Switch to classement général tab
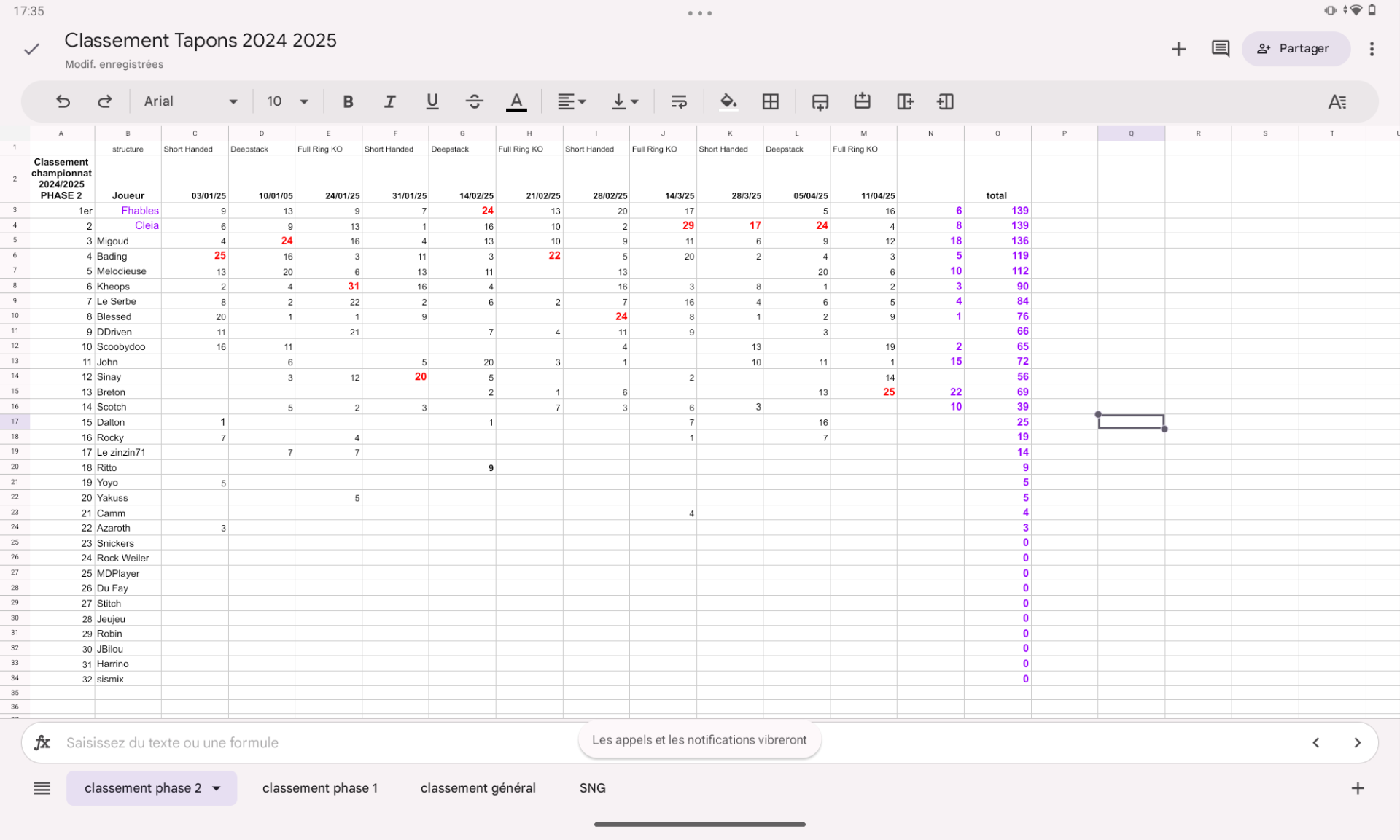 pyautogui.click(x=478, y=788)
